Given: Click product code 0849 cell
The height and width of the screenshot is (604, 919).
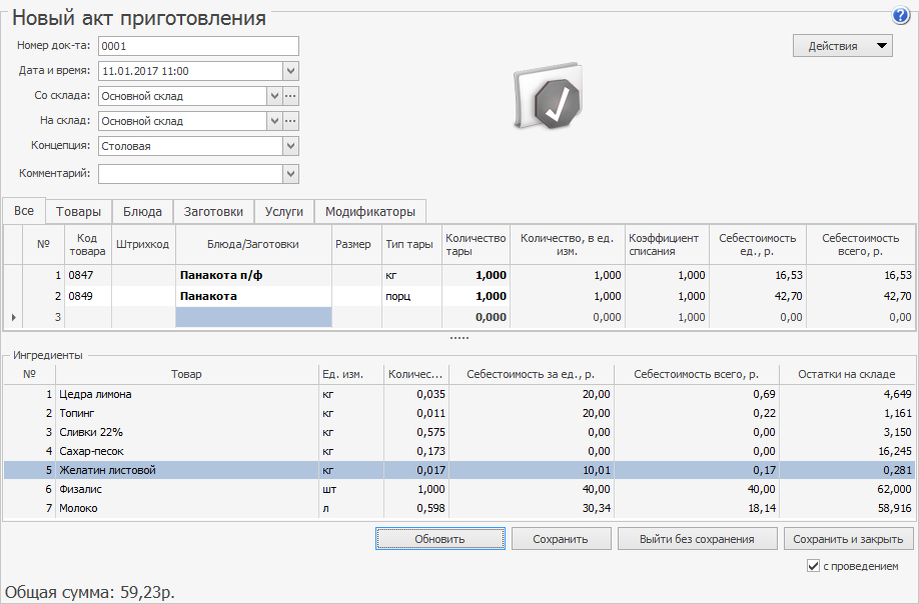Looking at the screenshot, I should pyautogui.click(x=88, y=296).
